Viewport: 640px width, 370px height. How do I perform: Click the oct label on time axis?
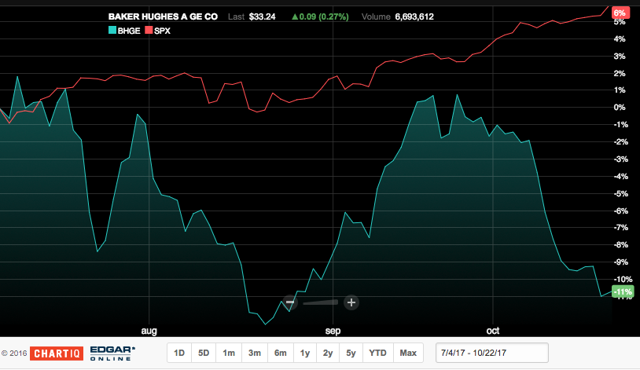(x=493, y=330)
